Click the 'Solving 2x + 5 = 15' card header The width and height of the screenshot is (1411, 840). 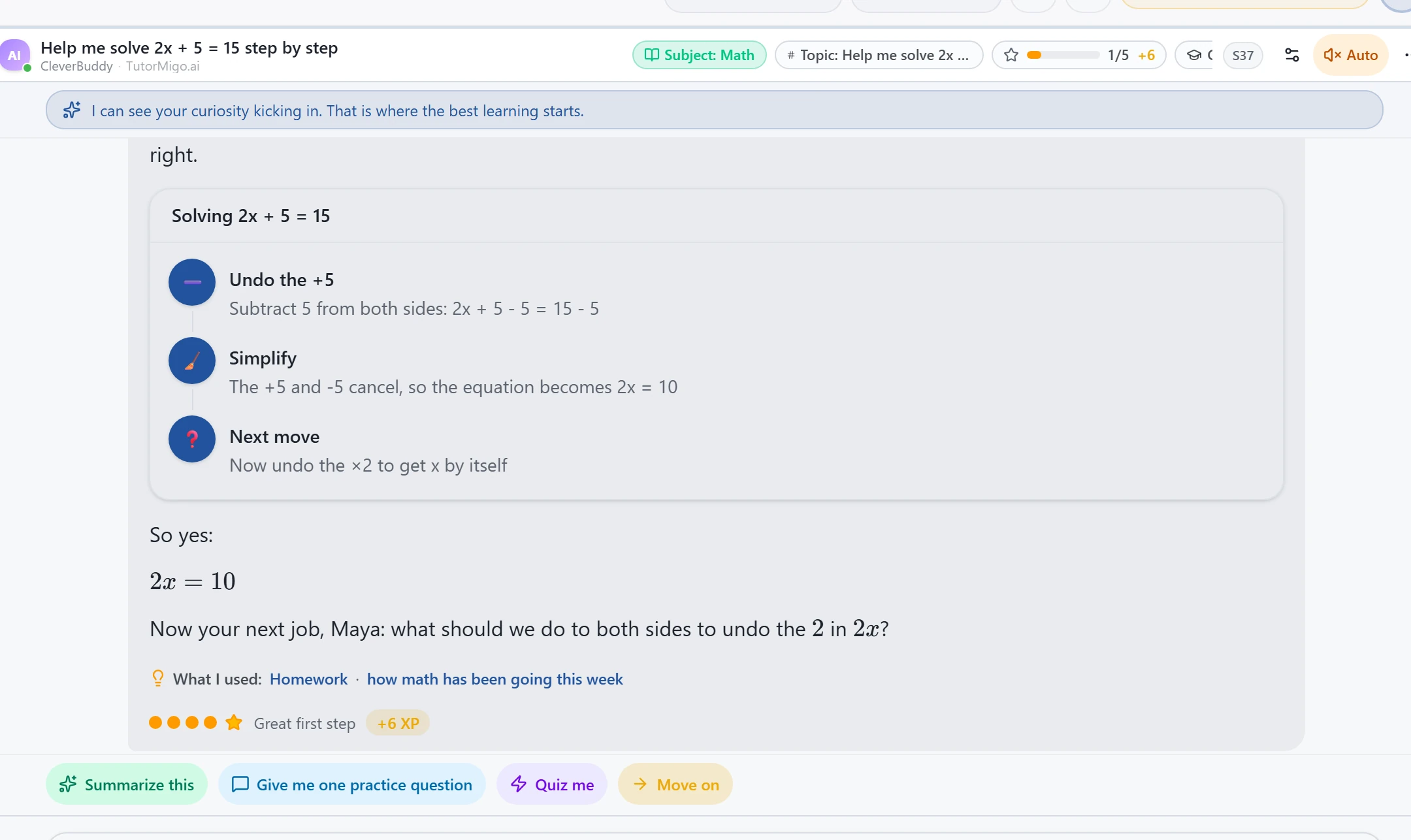[717, 216]
